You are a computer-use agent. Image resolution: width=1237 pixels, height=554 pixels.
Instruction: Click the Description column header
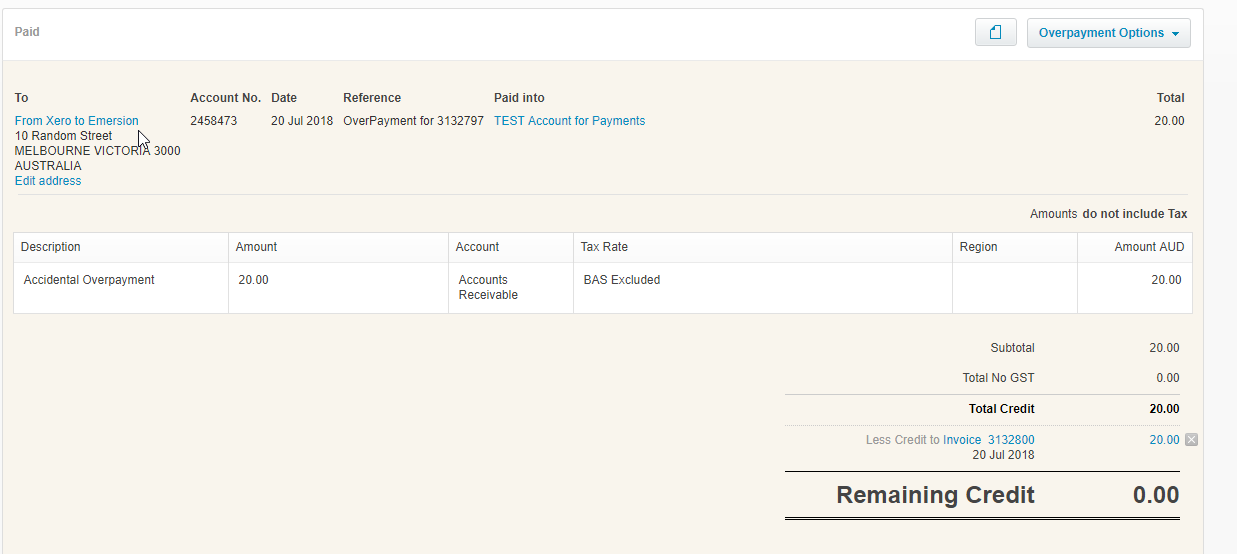tap(51, 247)
